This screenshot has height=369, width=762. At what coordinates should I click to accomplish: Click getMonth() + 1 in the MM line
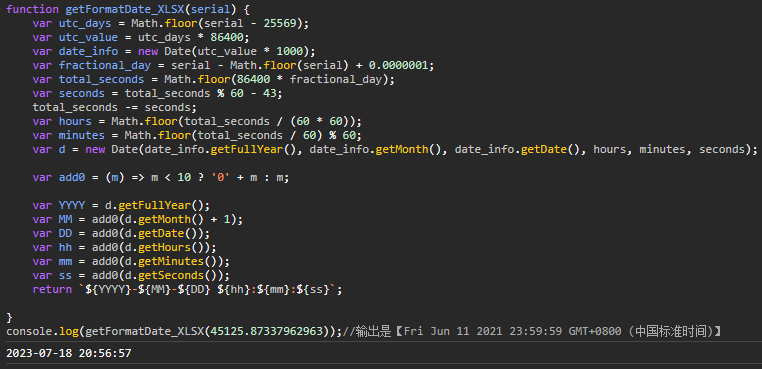click(184, 219)
